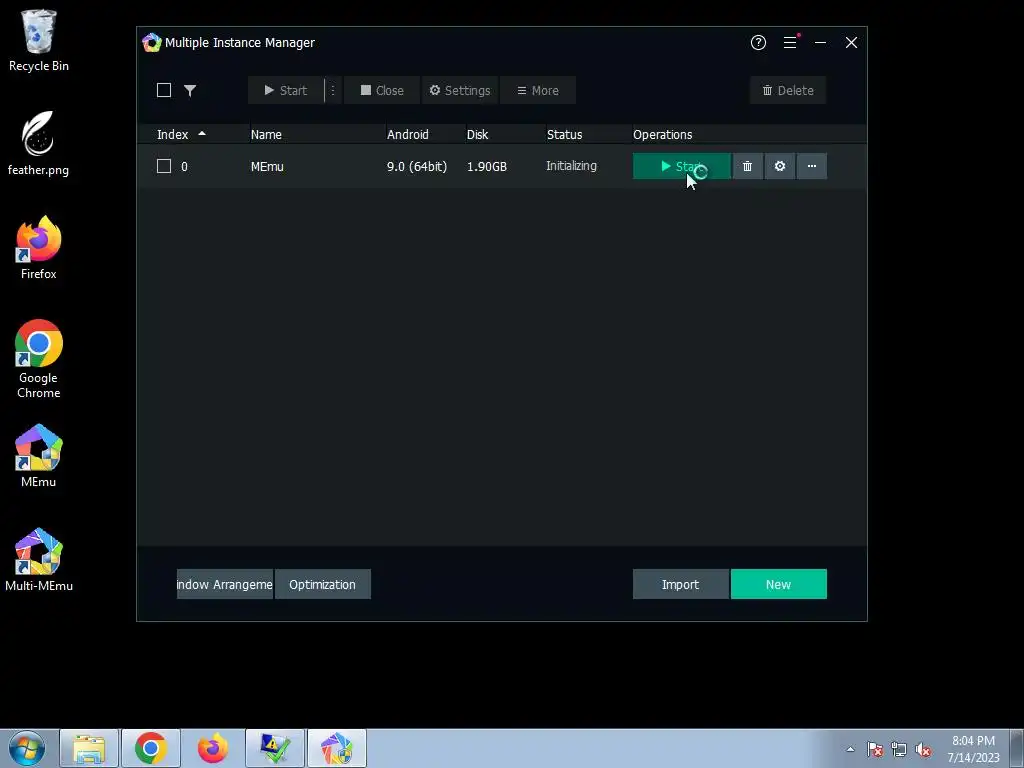Click the taskbar icon with warning checkmark

tap(275, 748)
